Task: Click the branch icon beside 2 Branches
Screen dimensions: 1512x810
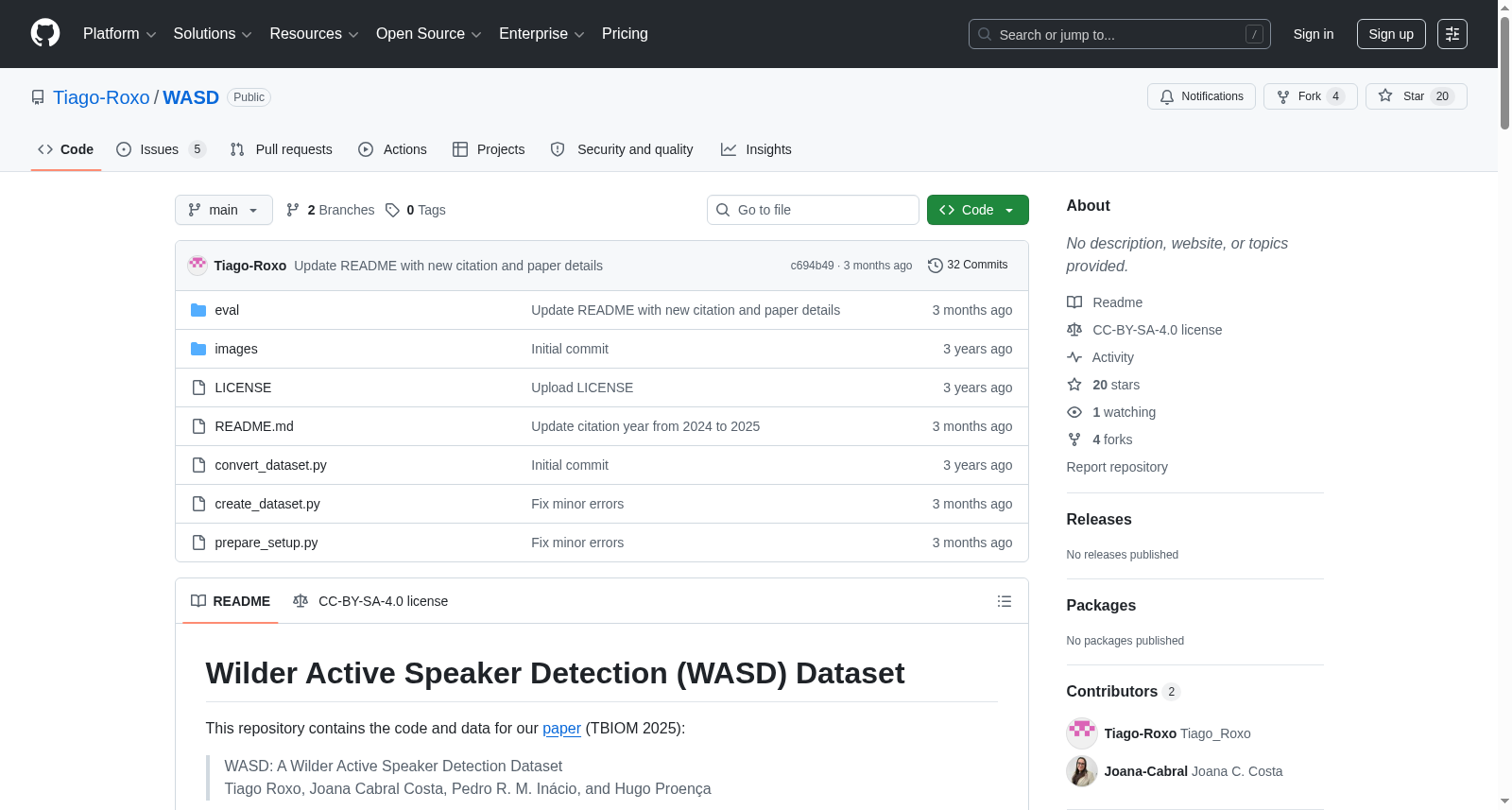Action: [x=293, y=210]
